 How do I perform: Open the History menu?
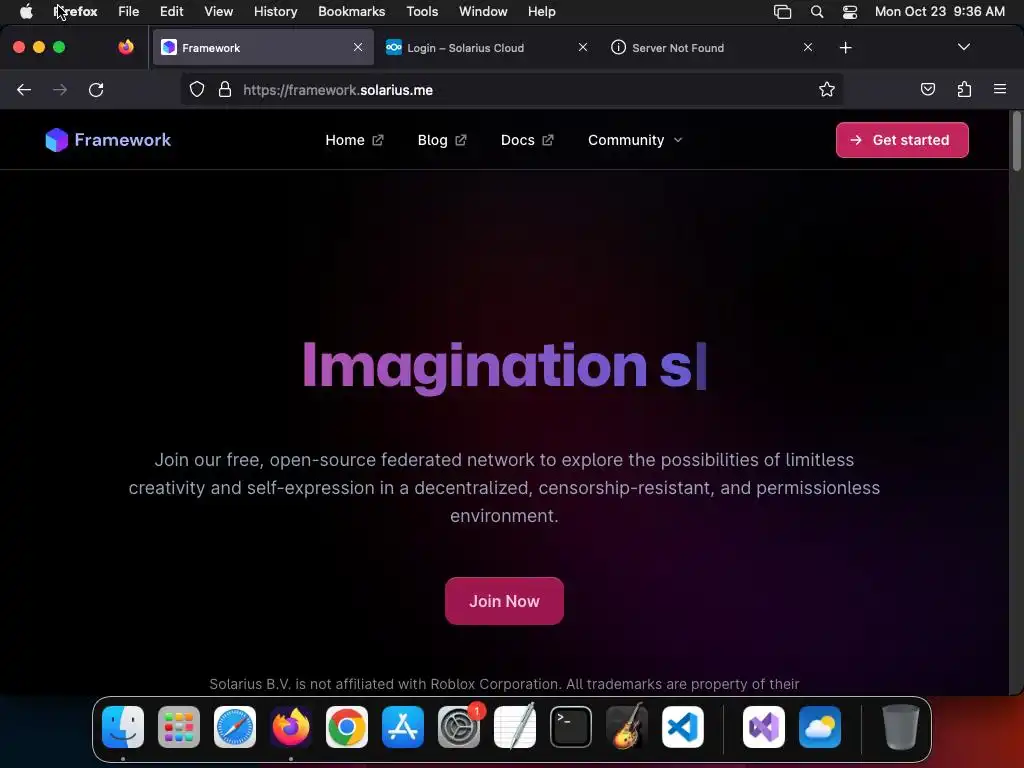click(x=275, y=12)
